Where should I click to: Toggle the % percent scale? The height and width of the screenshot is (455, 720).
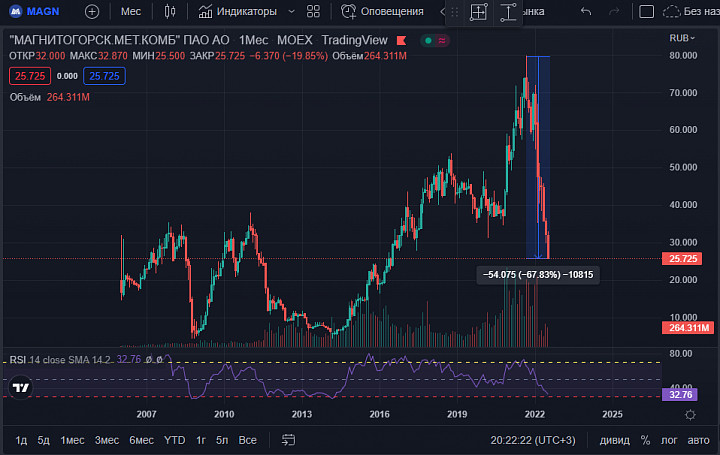pyautogui.click(x=645, y=440)
